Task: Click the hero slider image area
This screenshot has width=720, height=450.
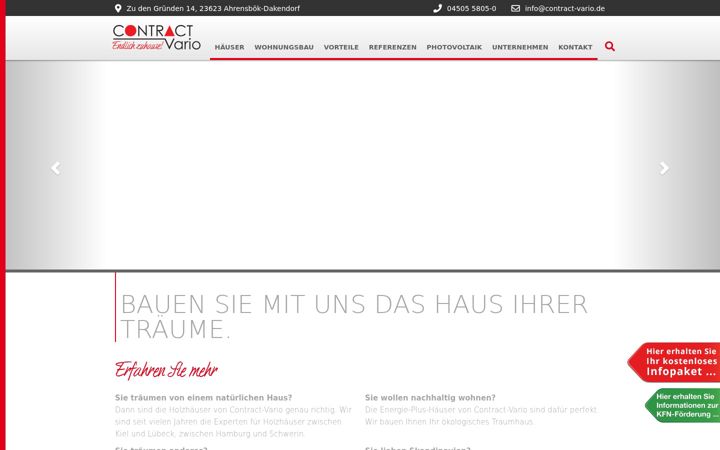Action: pyautogui.click(x=363, y=165)
